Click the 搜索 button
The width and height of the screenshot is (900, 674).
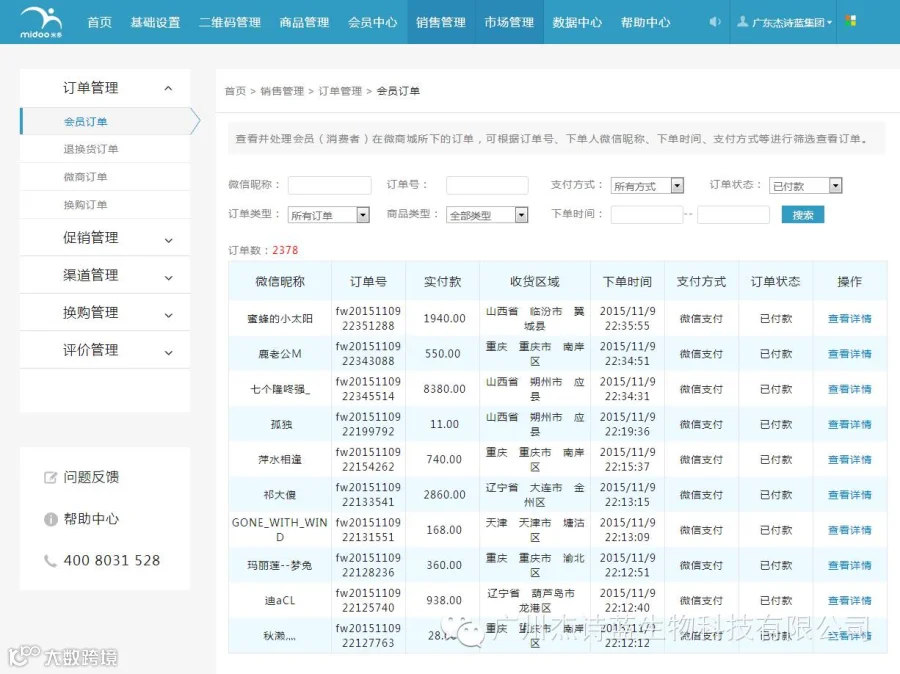(802, 215)
